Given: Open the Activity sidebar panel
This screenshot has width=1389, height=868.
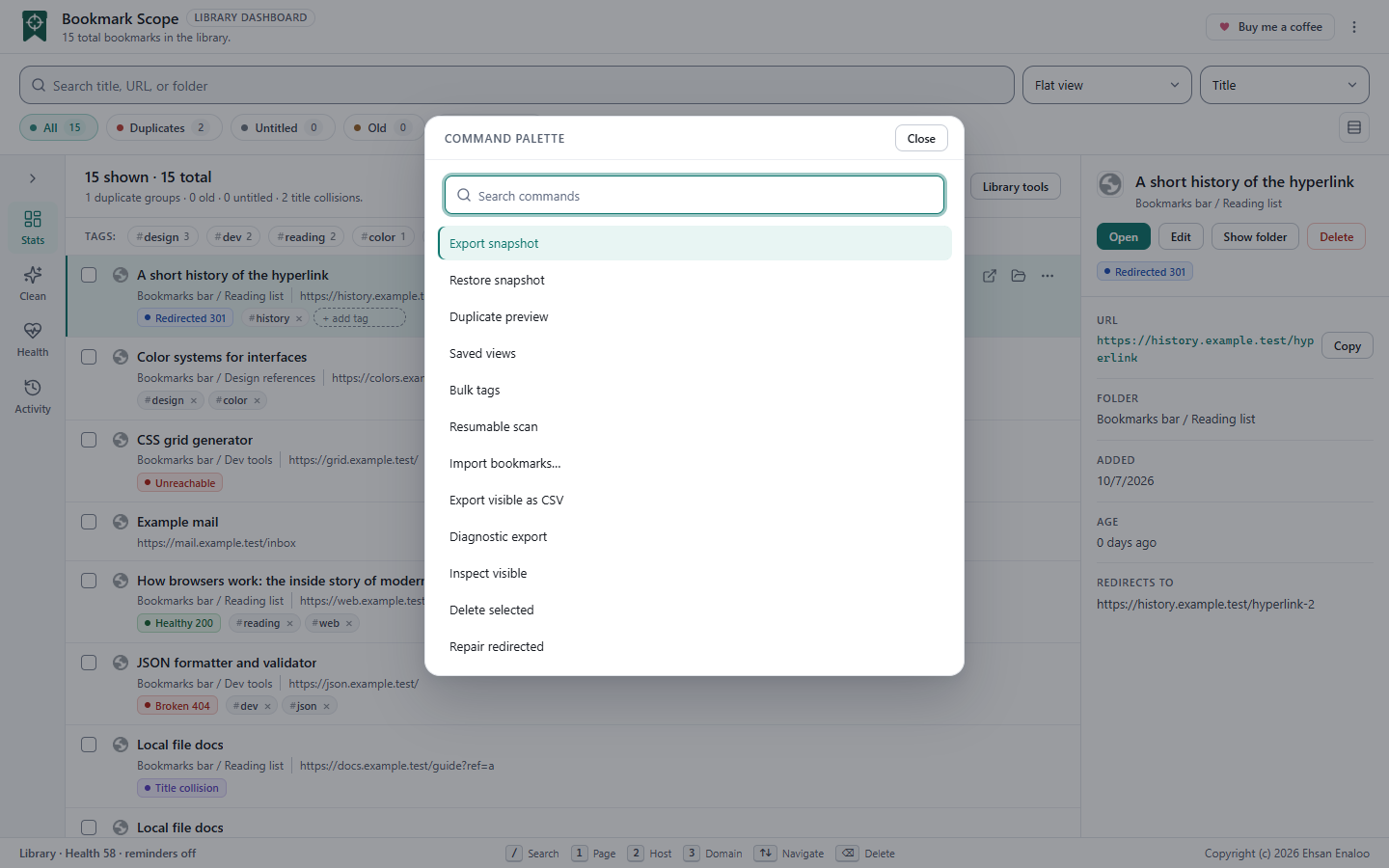Looking at the screenshot, I should point(33,396).
